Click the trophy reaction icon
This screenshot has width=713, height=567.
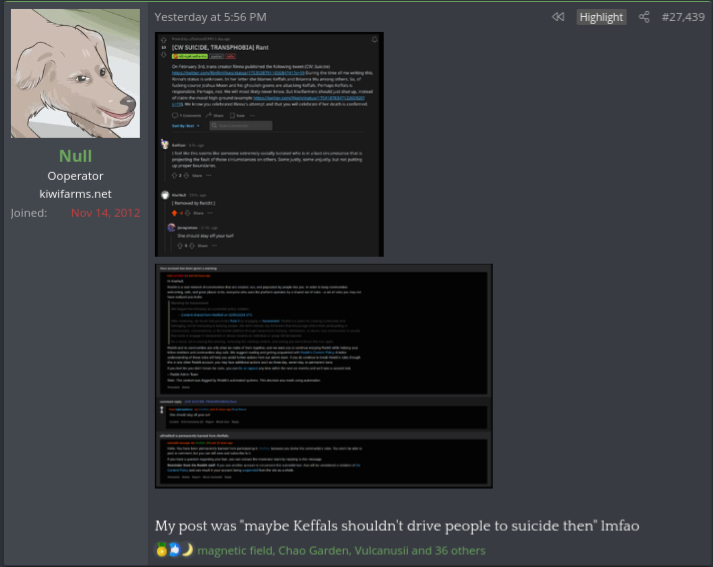coord(162,550)
